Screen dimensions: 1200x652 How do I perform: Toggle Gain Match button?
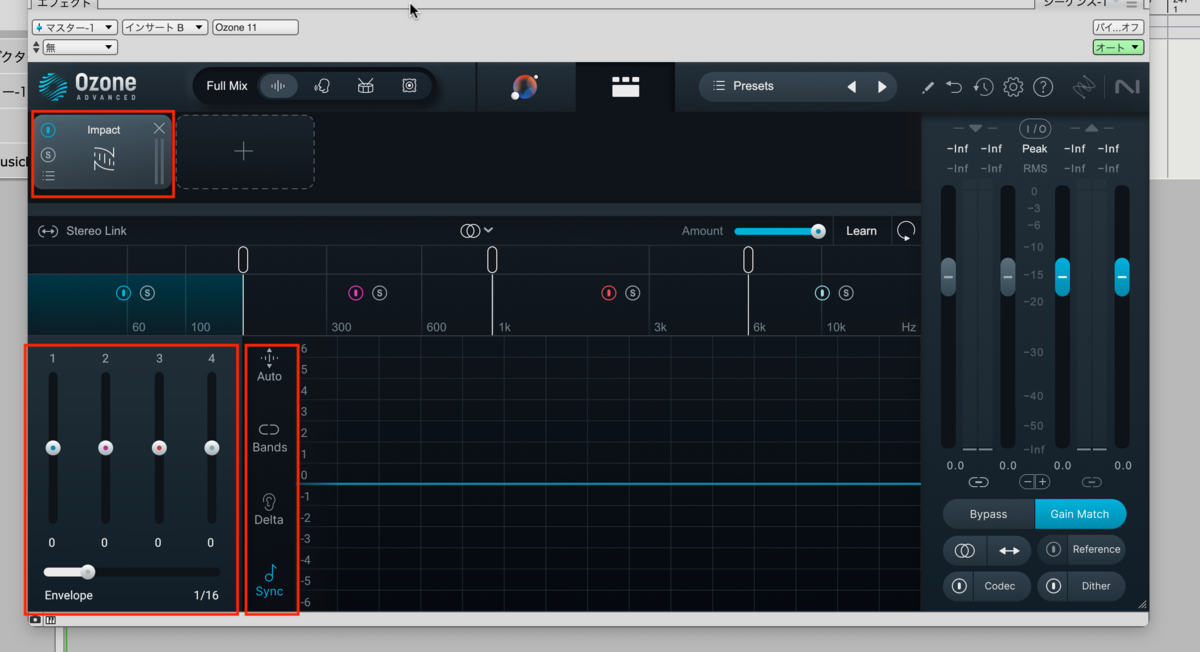[x=1080, y=514]
